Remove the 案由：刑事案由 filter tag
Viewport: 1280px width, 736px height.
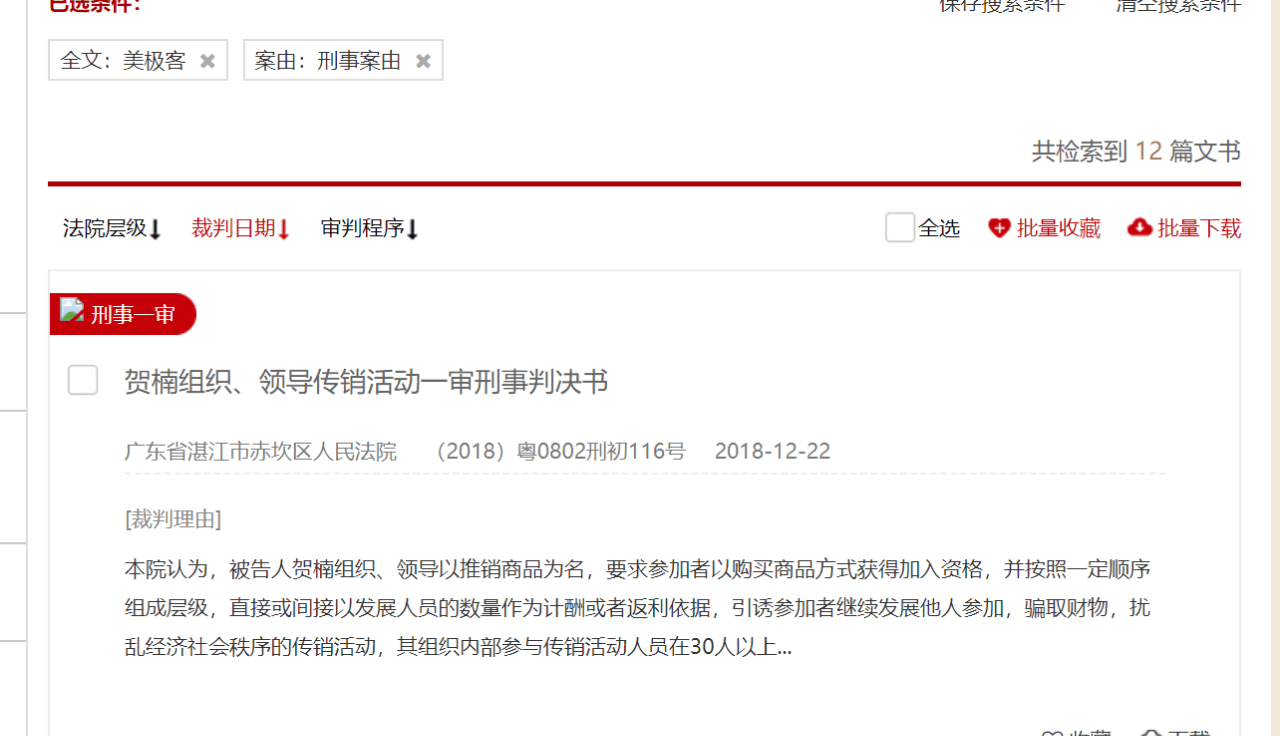pos(423,61)
